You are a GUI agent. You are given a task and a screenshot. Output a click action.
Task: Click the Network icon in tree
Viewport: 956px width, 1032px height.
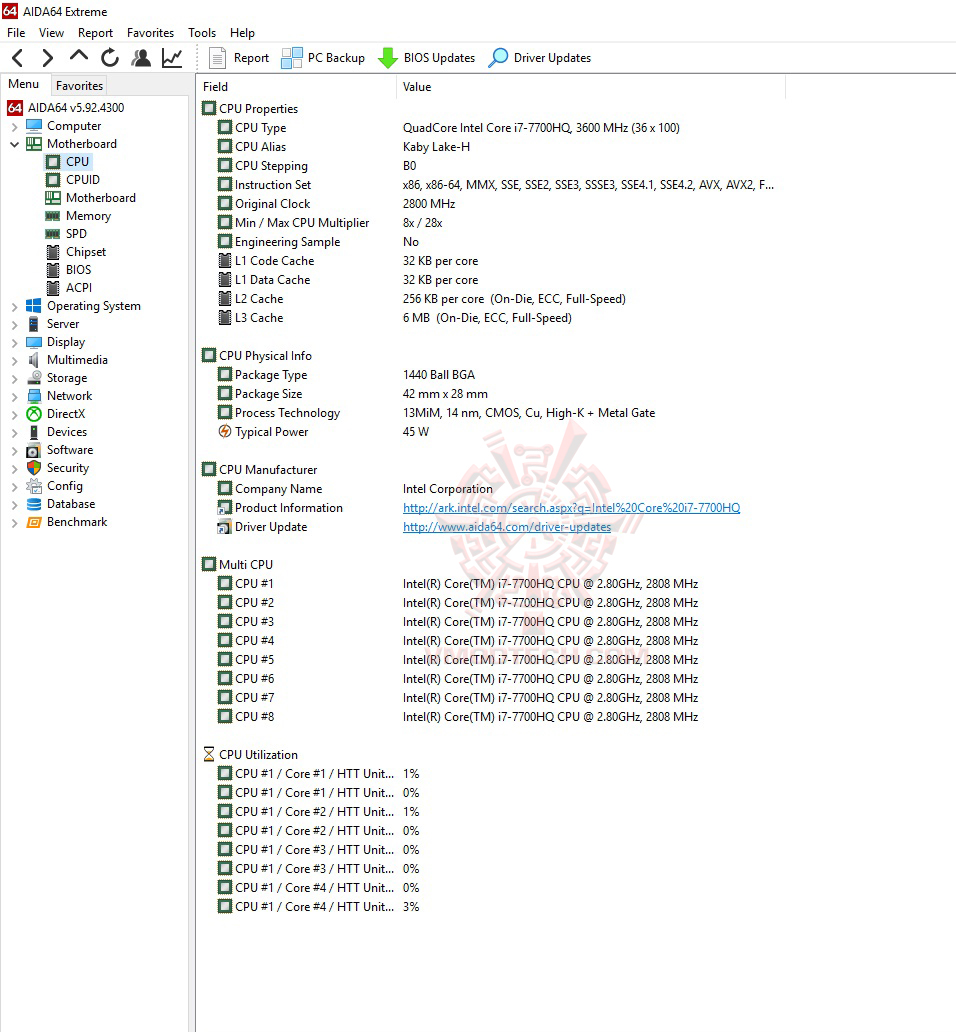coord(34,396)
